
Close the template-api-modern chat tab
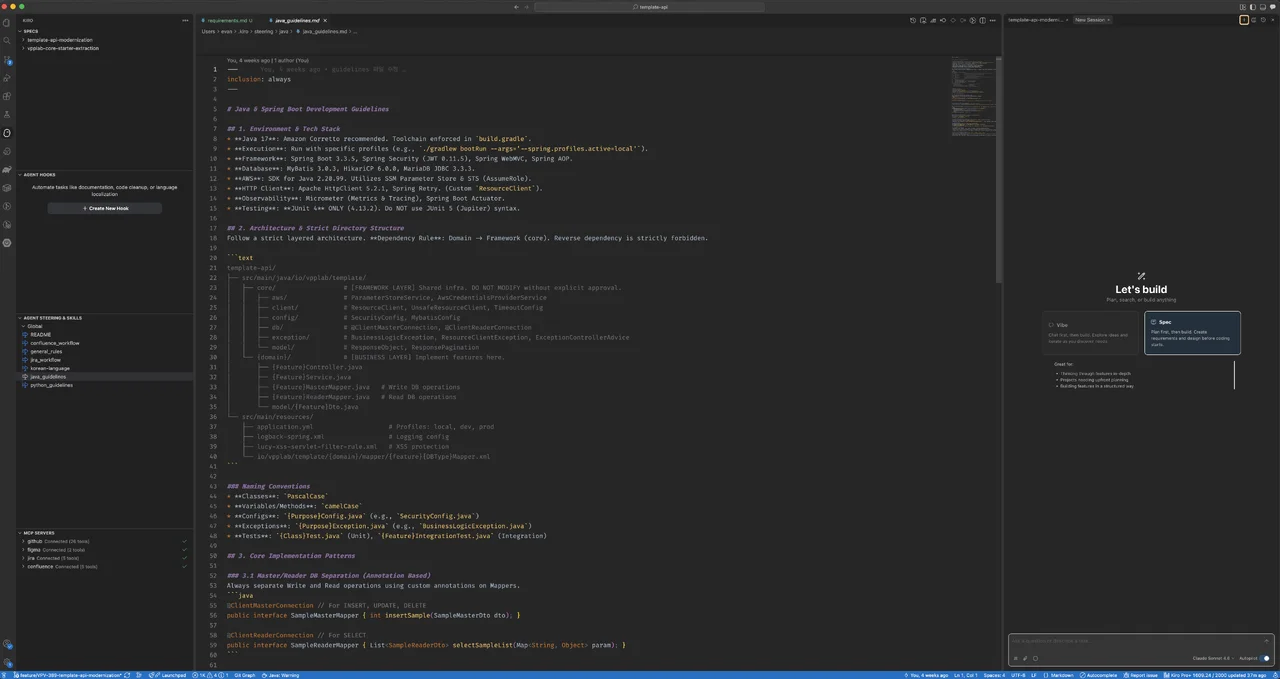[1067, 20]
